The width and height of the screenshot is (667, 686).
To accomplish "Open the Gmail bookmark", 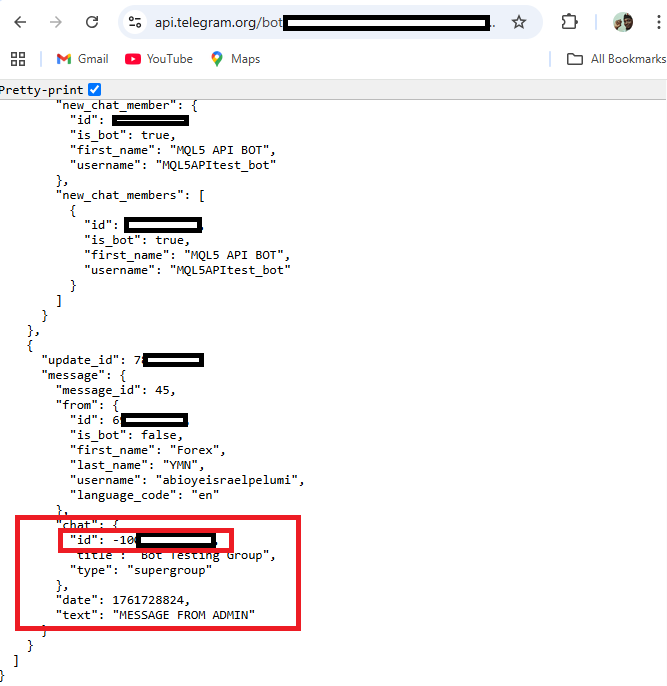I will click(82, 59).
